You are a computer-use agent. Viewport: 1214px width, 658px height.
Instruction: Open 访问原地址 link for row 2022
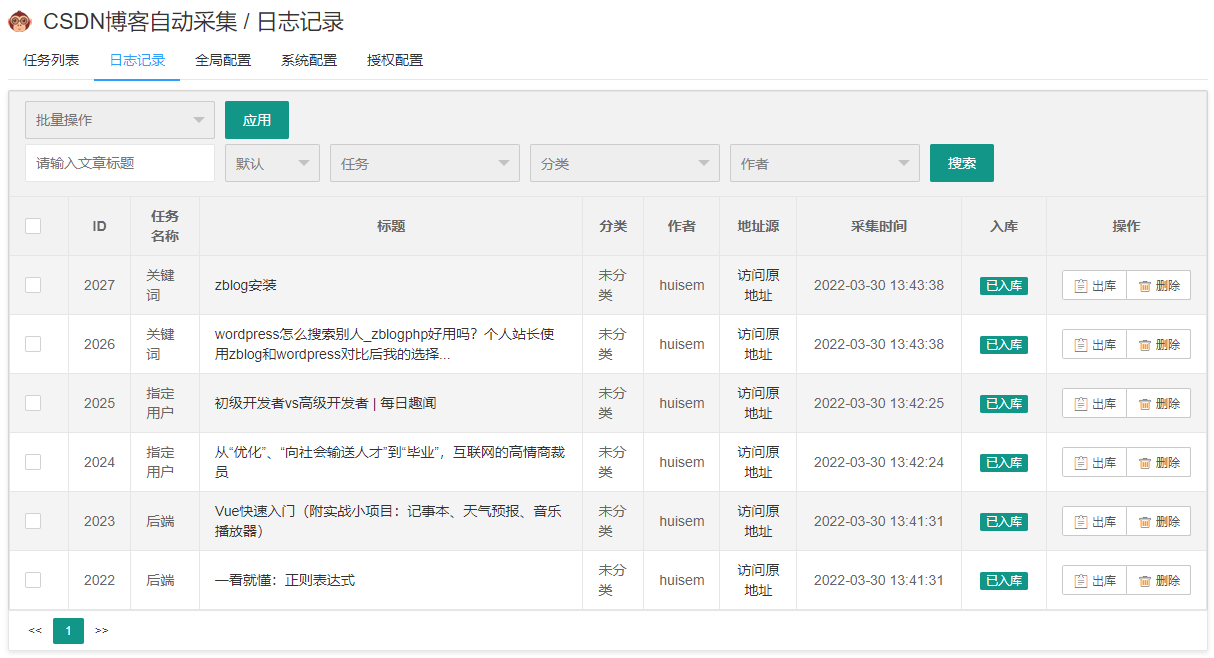[x=759, y=580]
